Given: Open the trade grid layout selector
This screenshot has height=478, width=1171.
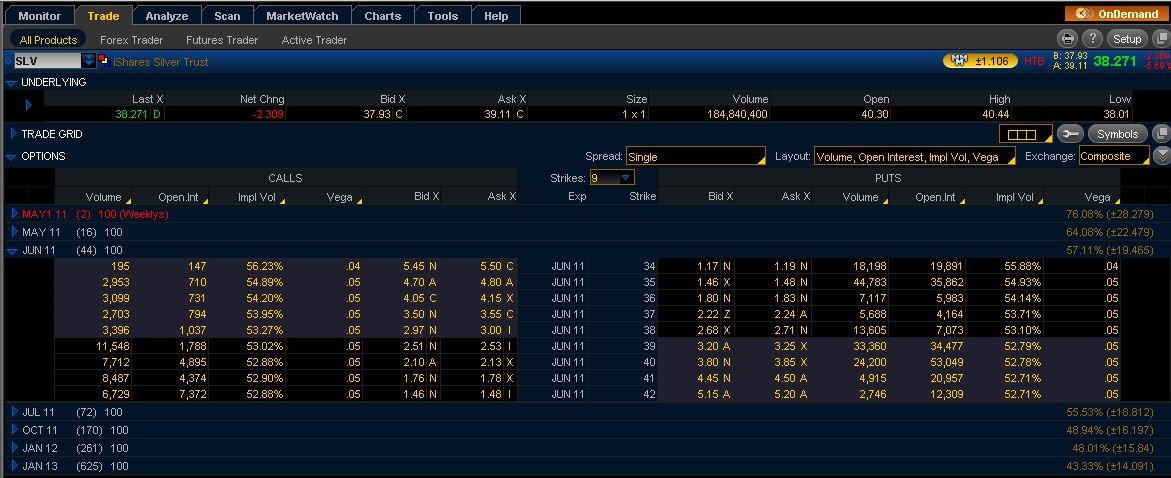Looking at the screenshot, I should click(x=1025, y=134).
